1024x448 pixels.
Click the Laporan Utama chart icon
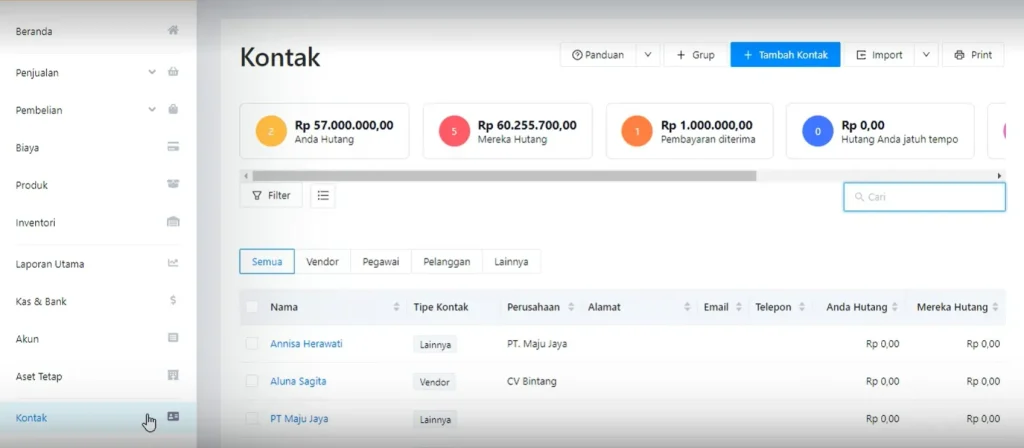pos(173,264)
